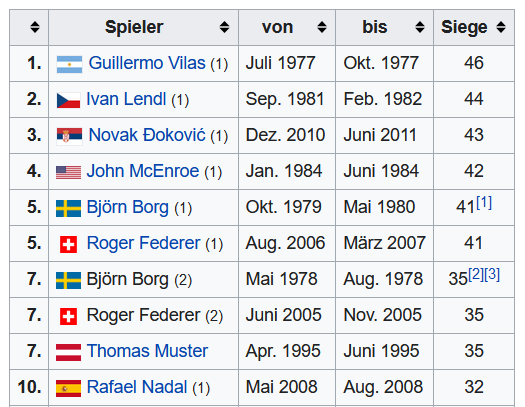Click the Spanish flag beside Rafael Nadal
525x407 pixels.
tap(68, 388)
